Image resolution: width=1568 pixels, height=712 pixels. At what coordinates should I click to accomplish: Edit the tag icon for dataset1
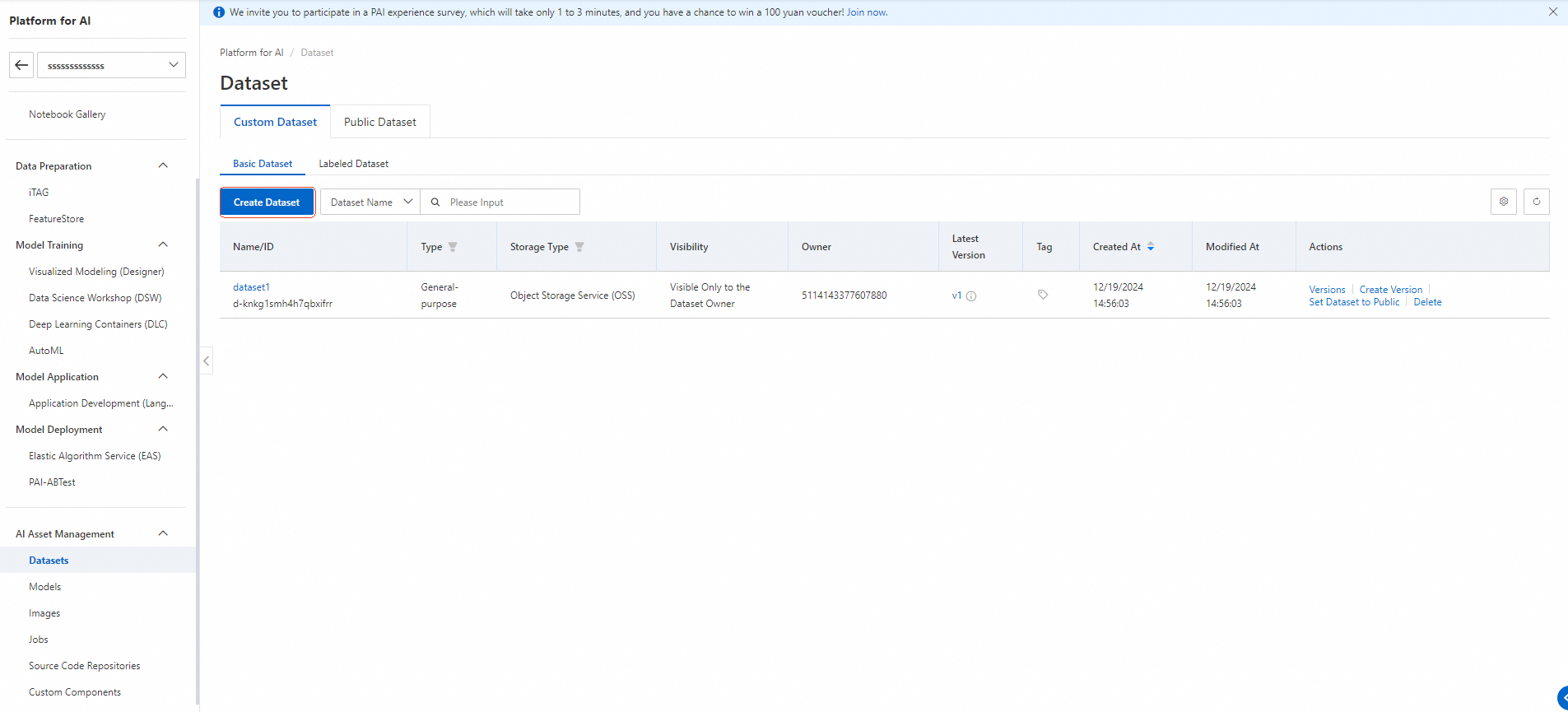(x=1043, y=295)
